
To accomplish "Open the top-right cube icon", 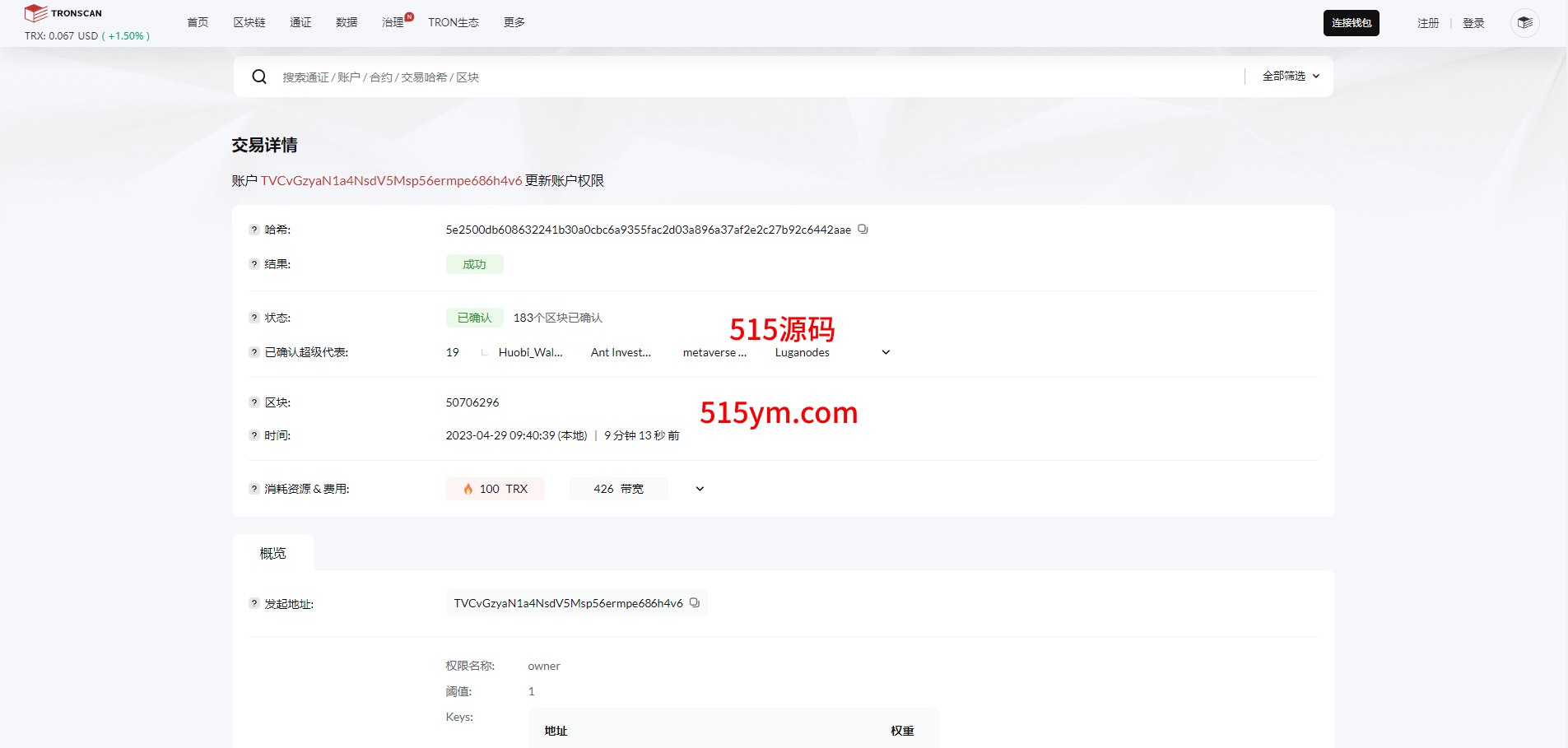I will pyautogui.click(x=1524, y=23).
